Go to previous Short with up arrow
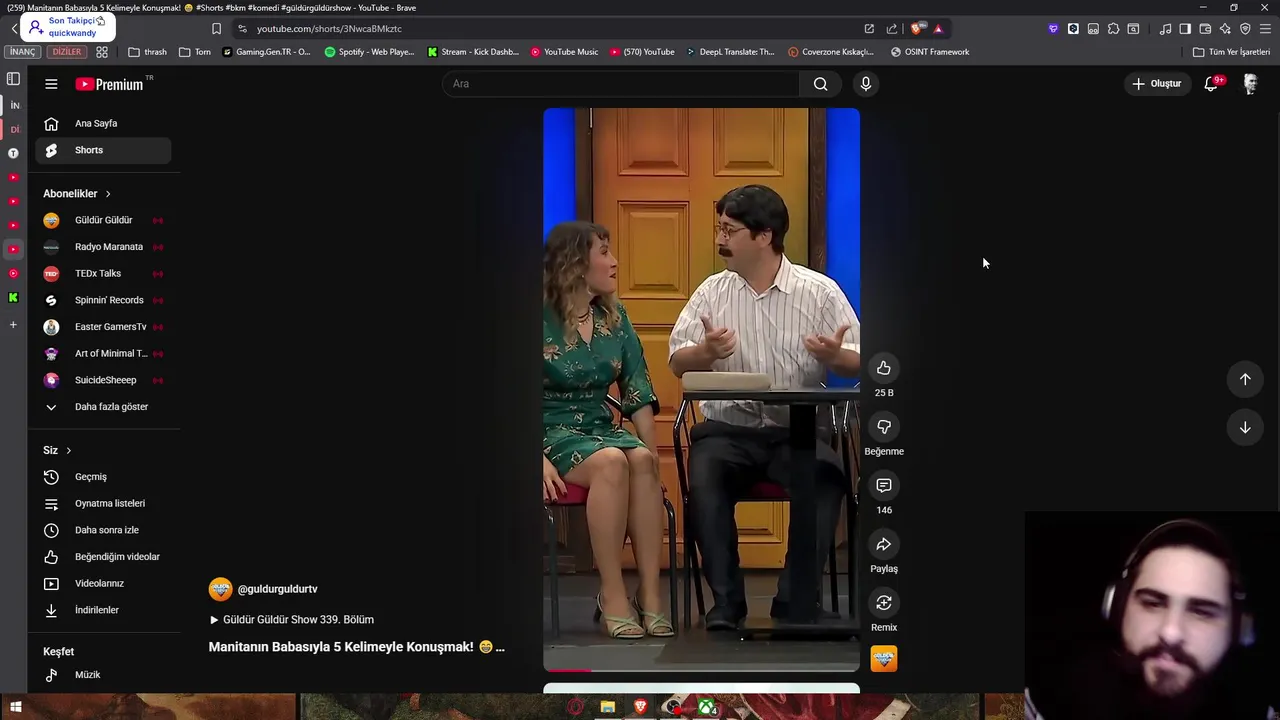This screenshot has height=720, width=1280. tap(1245, 379)
